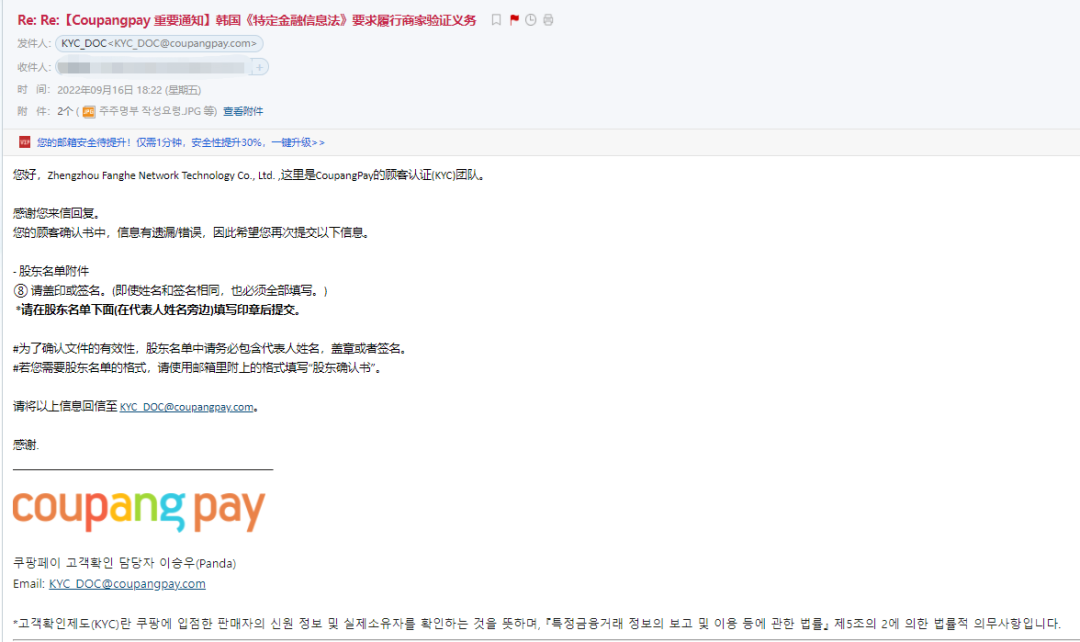
Task: Click the JPG attachment file icon
Action: 89,112
